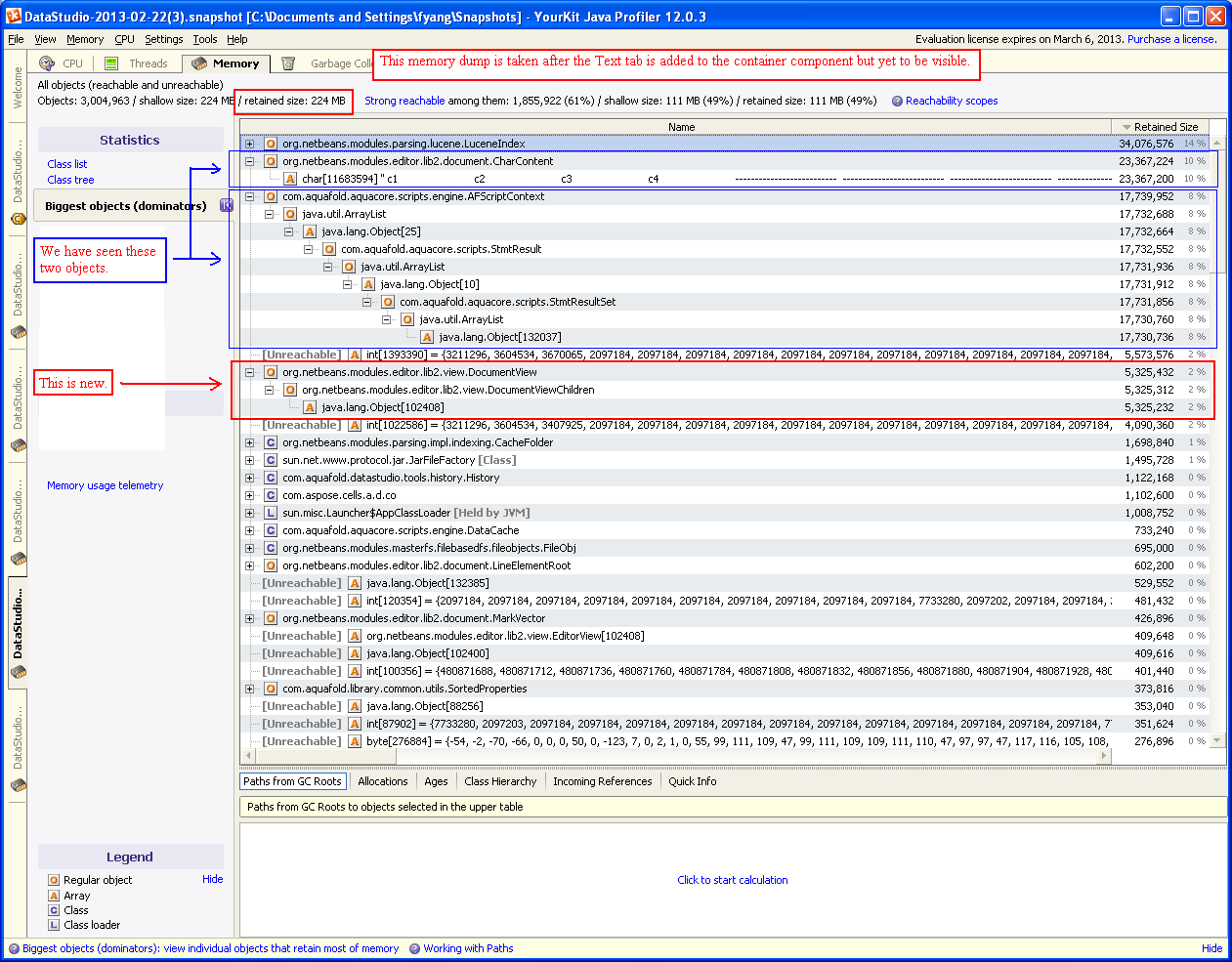
Task: Collapse the AFScriptContext tree node
Action: point(249,196)
